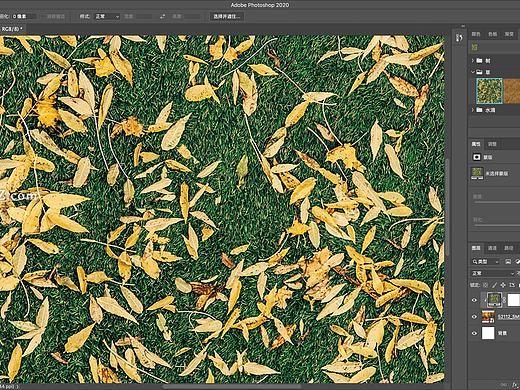Select the white layer mask thumbnail

point(514,300)
